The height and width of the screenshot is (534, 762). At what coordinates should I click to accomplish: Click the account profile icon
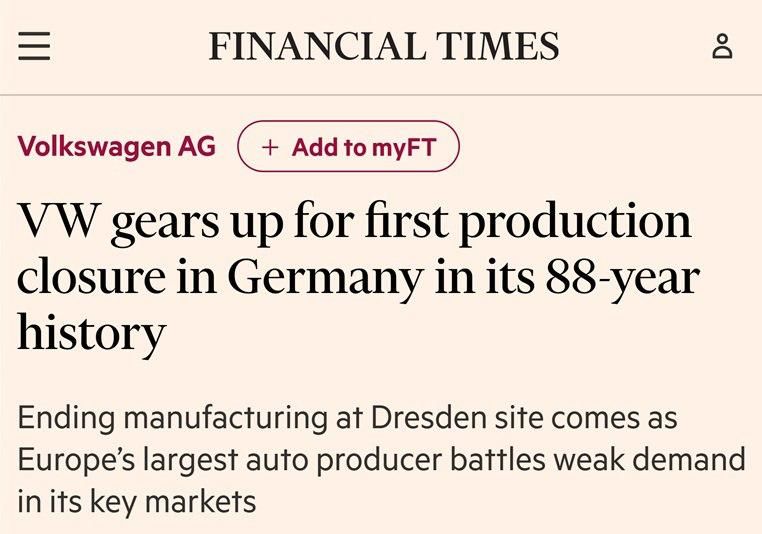point(722,47)
